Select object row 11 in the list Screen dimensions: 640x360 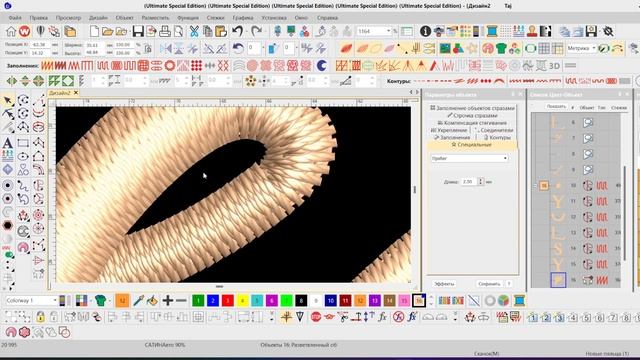[x=577, y=201]
